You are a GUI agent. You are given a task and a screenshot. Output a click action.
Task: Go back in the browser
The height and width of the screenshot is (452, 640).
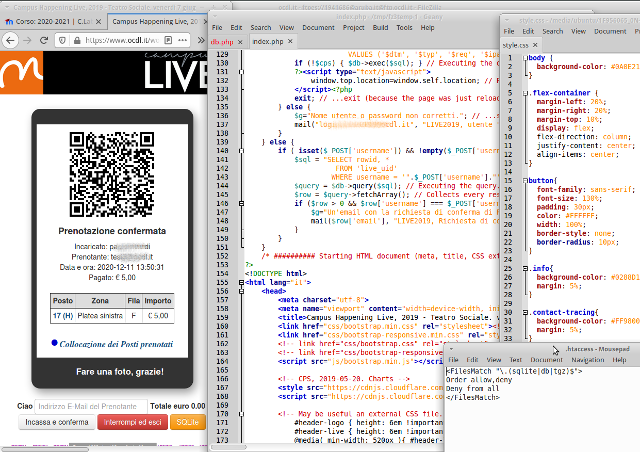[x=10, y=40]
